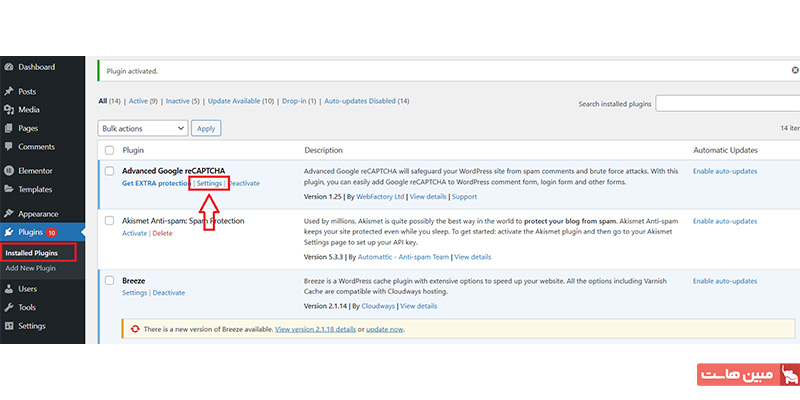Image resolution: width=800 pixels, height=400 pixels.
Task: Click the red plugins update count badge
Action: click(51, 233)
